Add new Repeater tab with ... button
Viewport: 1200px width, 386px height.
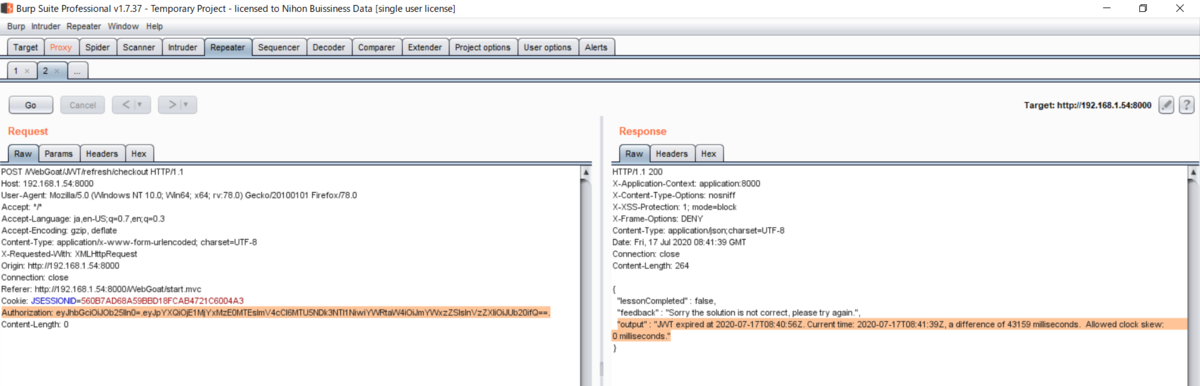(78, 71)
